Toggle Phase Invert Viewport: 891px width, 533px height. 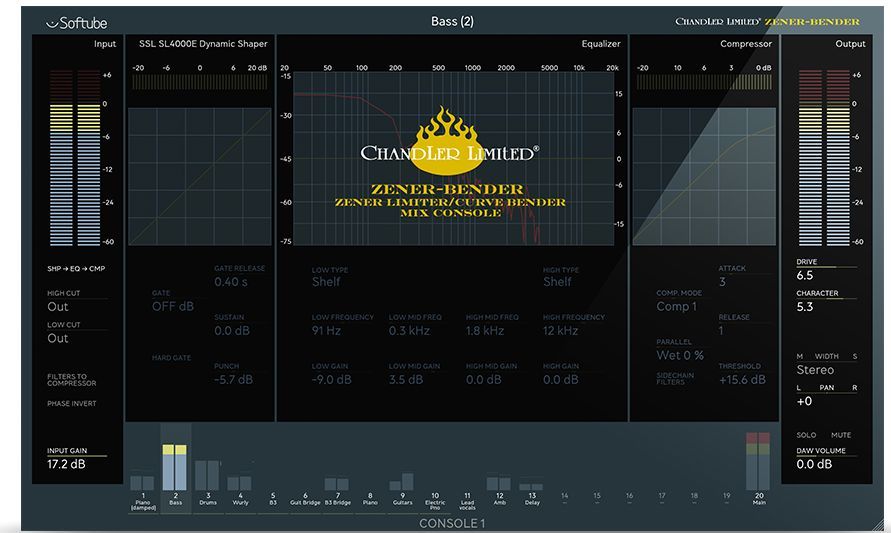(72, 403)
